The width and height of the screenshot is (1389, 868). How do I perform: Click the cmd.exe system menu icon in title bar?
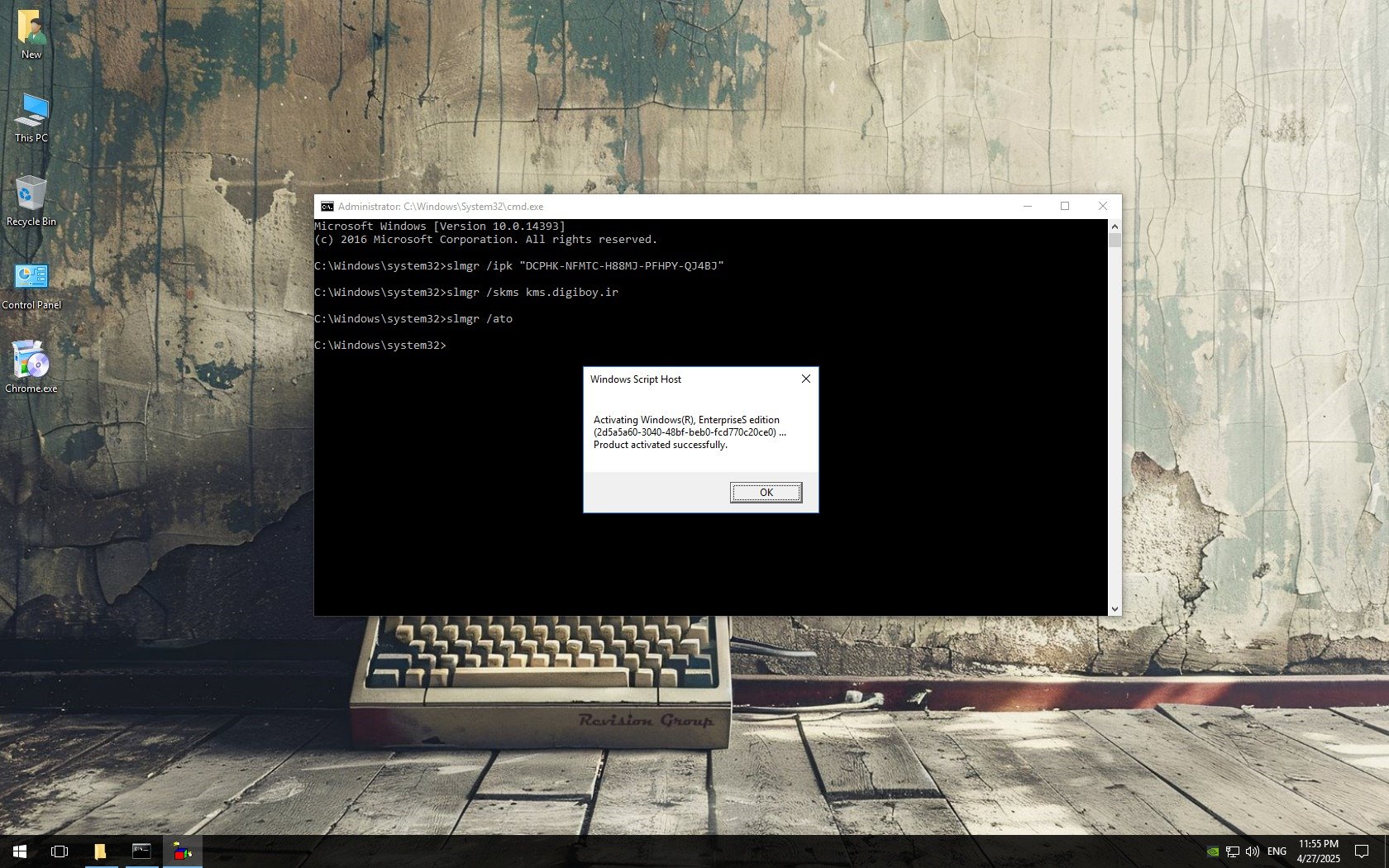tap(327, 207)
